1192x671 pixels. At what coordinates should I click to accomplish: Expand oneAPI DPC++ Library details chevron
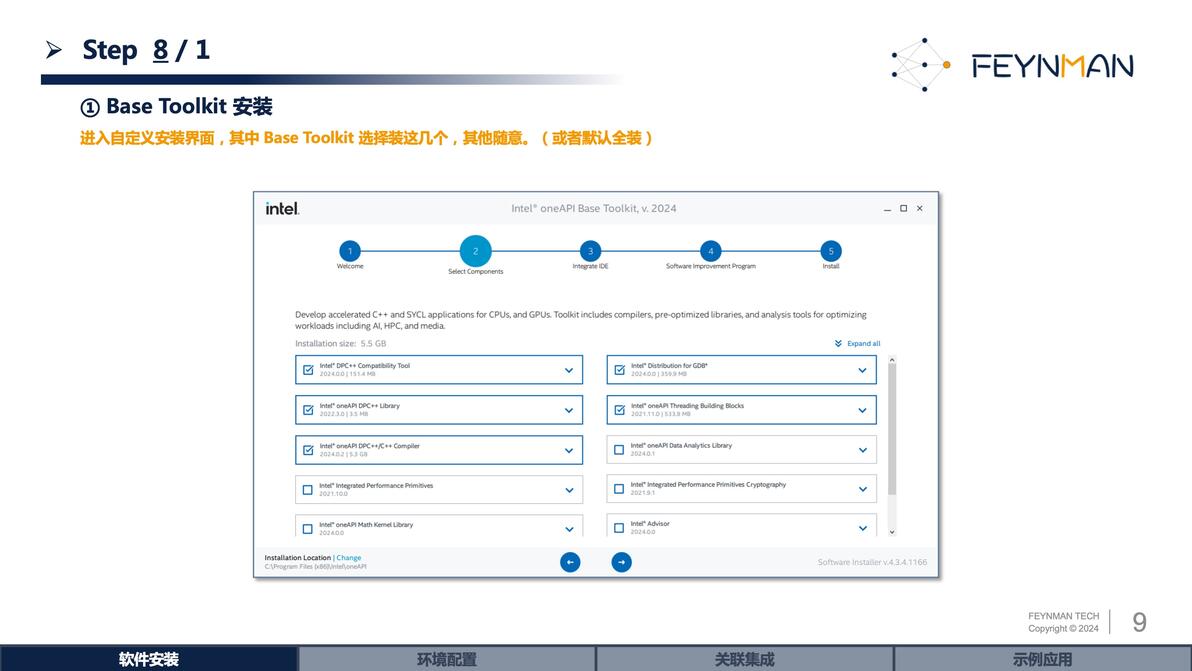569,410
